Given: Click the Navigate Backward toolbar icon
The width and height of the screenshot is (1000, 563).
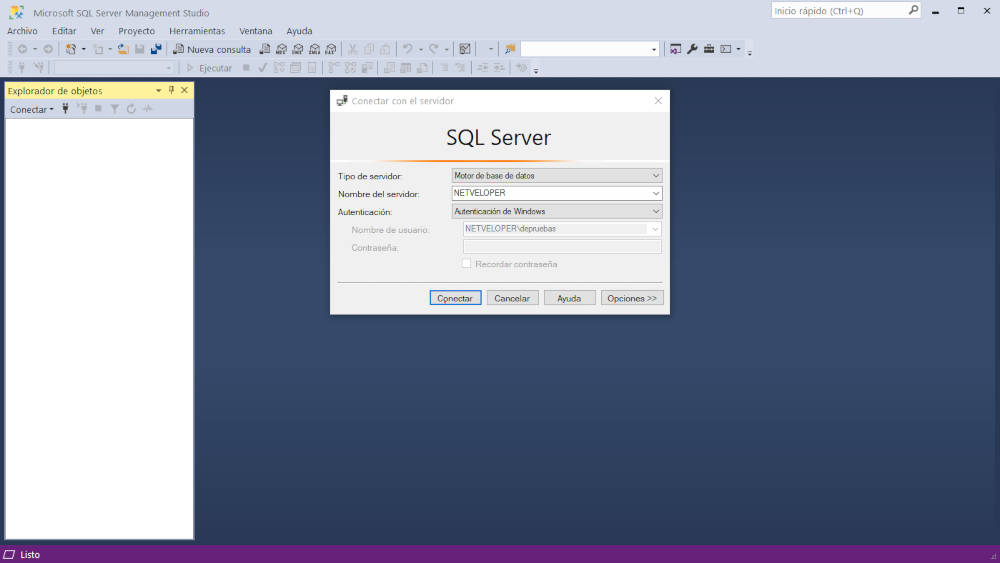Looking at the screenshot, I should pos(22,49).
